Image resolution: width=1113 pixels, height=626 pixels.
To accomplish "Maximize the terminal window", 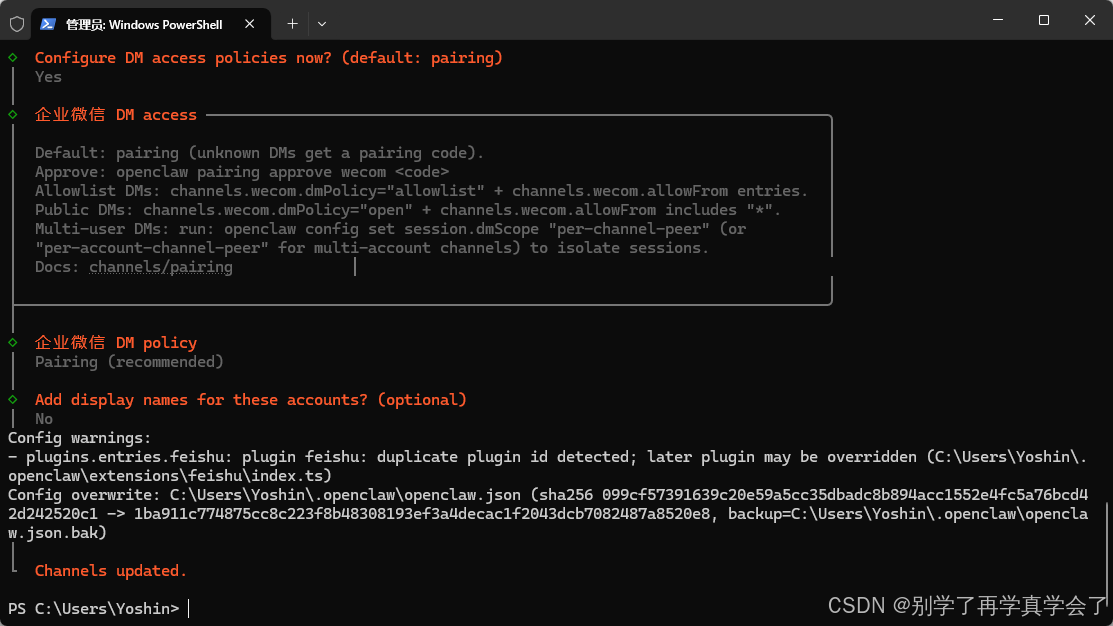I will point(1043,20).
